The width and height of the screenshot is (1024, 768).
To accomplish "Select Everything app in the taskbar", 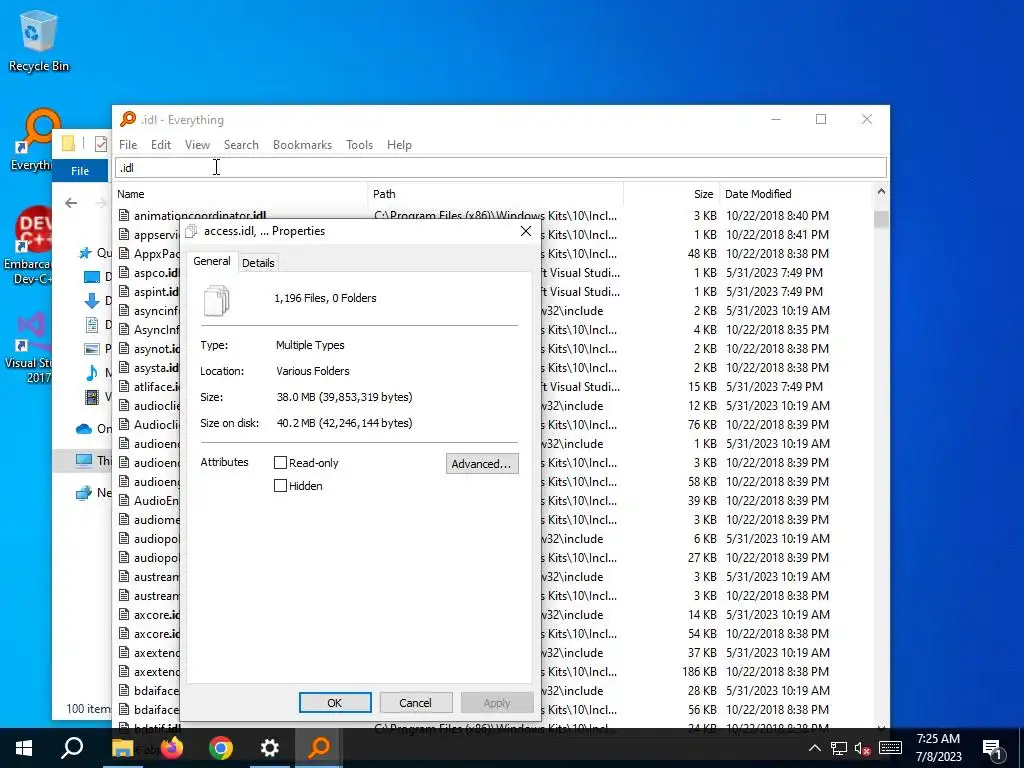I will pos(319,748).
